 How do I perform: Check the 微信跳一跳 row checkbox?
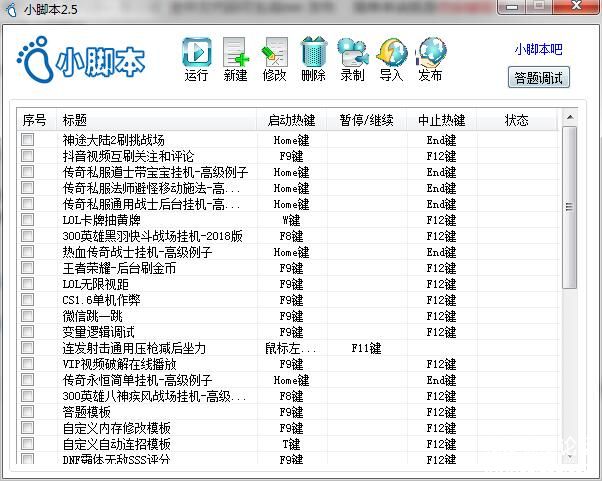(28, 316)
